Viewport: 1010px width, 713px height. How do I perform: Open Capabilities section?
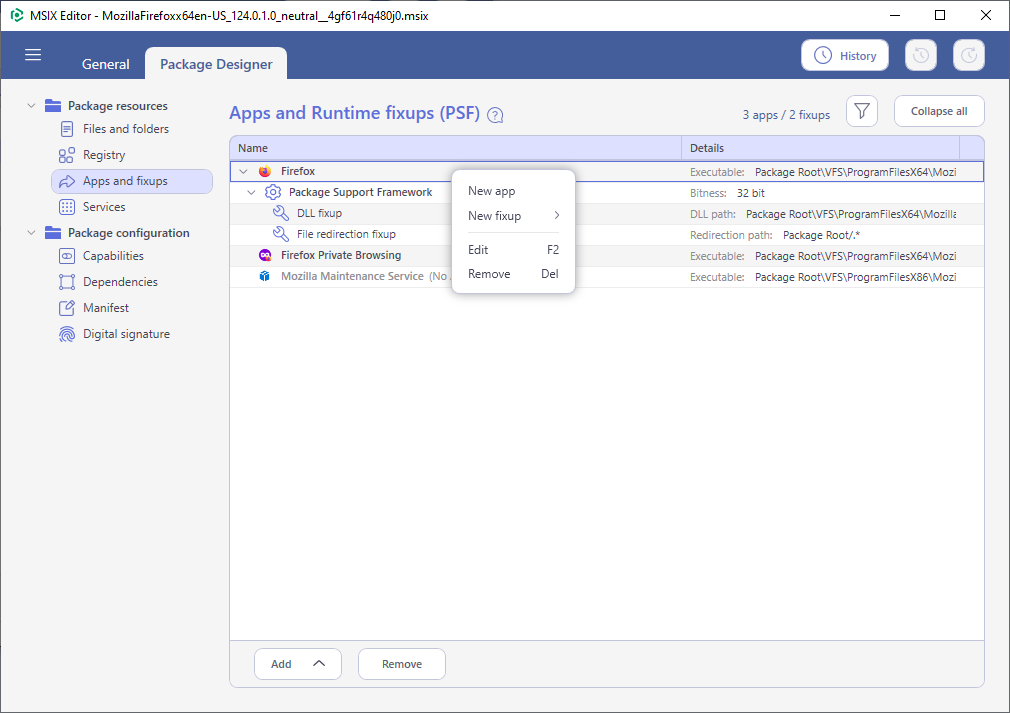coord(131,256)
